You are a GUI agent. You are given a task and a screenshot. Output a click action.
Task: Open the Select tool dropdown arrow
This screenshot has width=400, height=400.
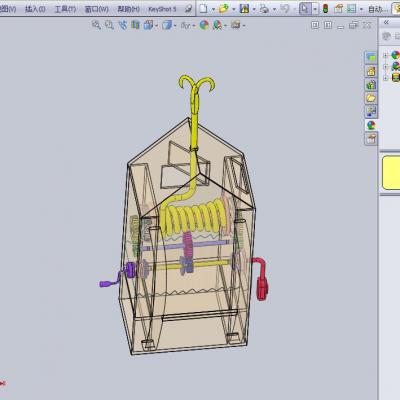315,9
